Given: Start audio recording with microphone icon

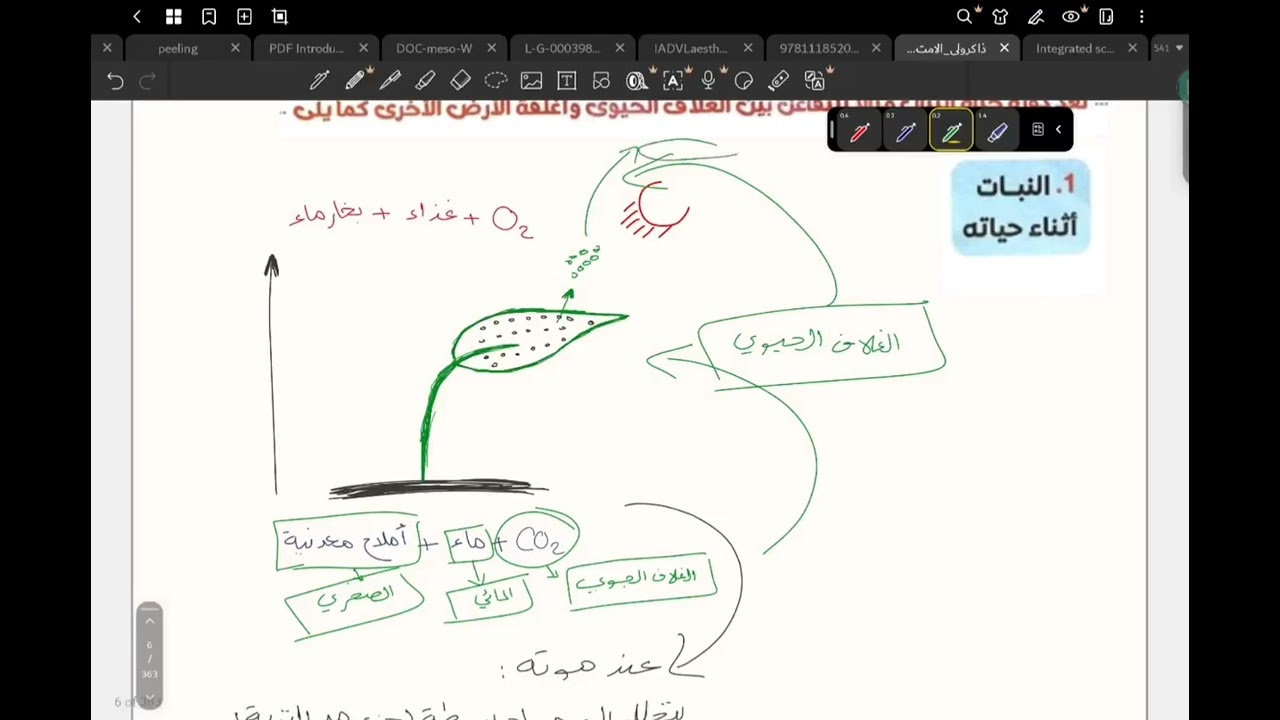Looking at the screenshot, I should coord(709,80).
